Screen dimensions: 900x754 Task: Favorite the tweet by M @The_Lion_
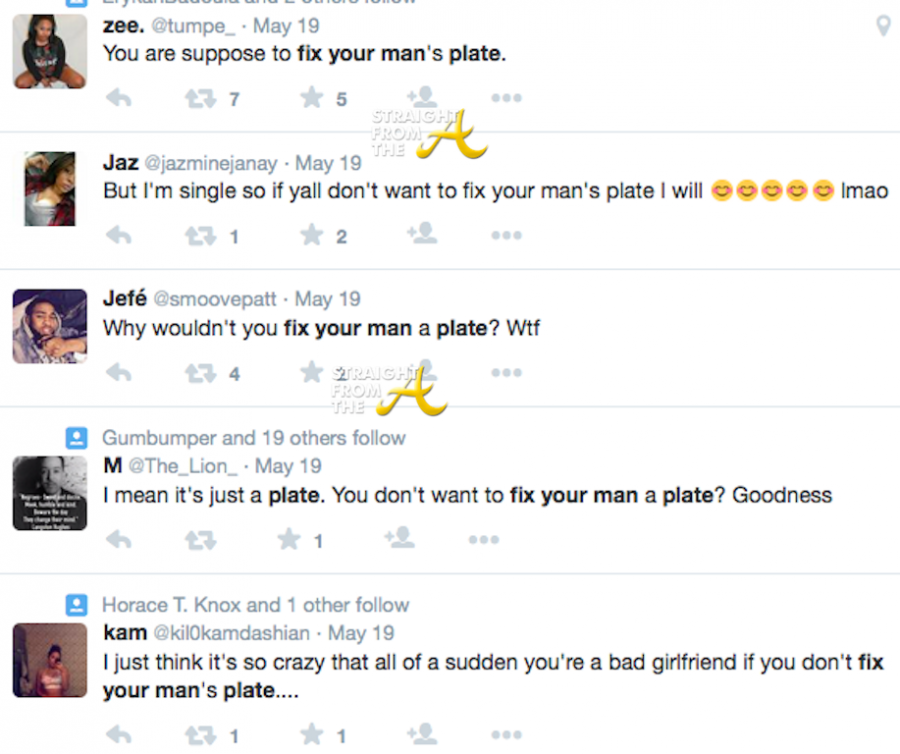tap(289, 540)
